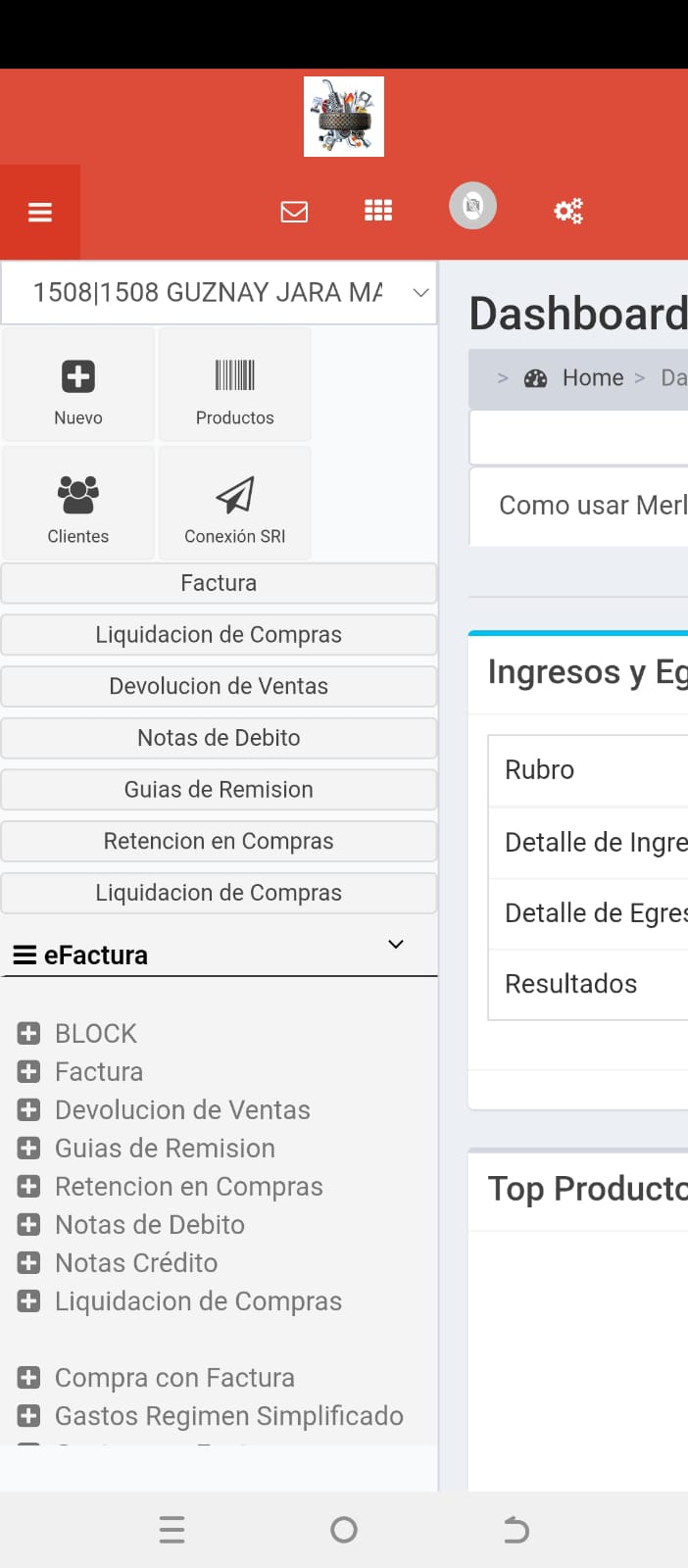Expand Compra con Factura item

click(29, 1378)
